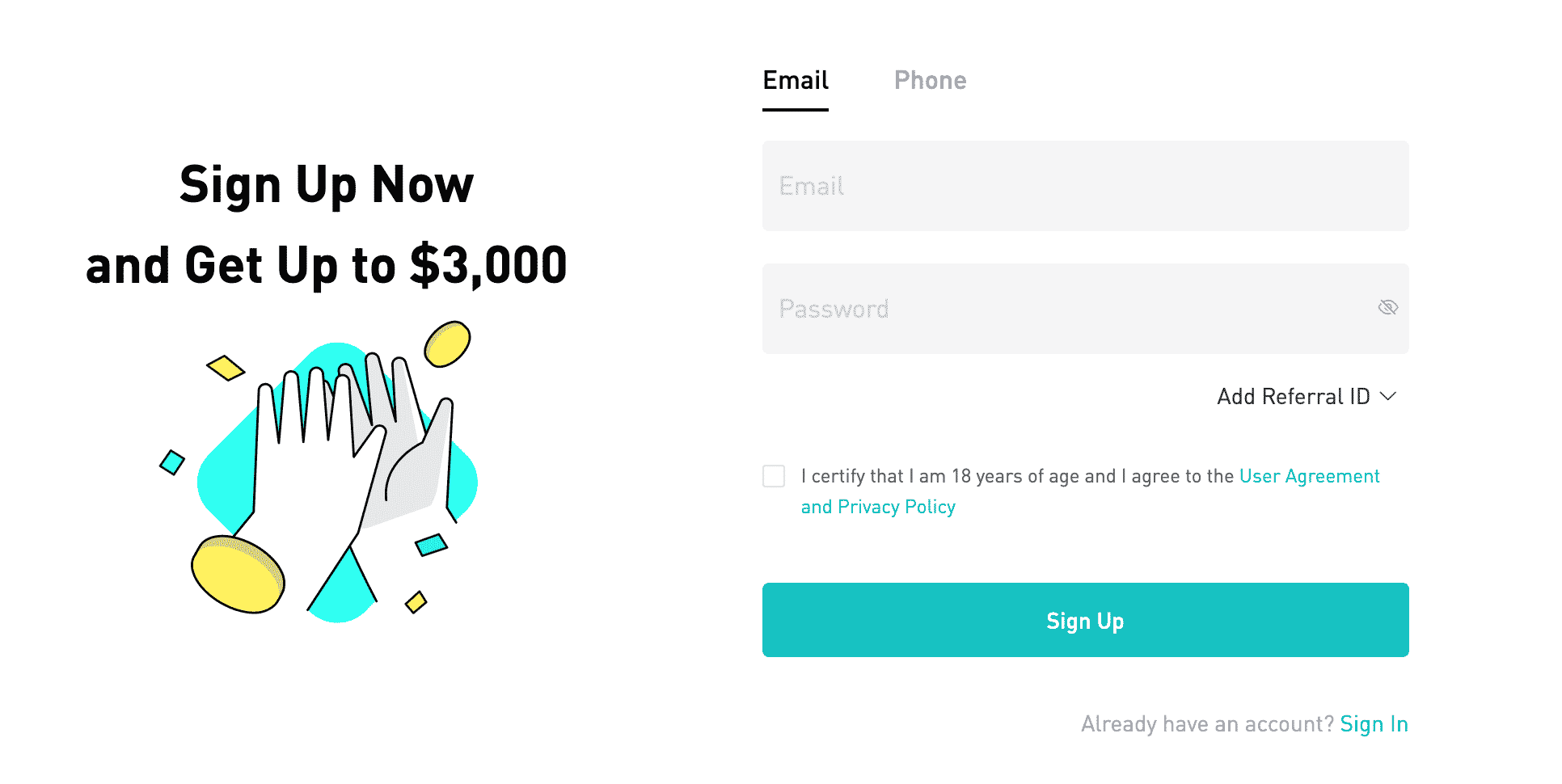This screenshot has height=784, width=1562.
Task: Open the 'and Privacy Policy' link
Action: click(878, 507)
